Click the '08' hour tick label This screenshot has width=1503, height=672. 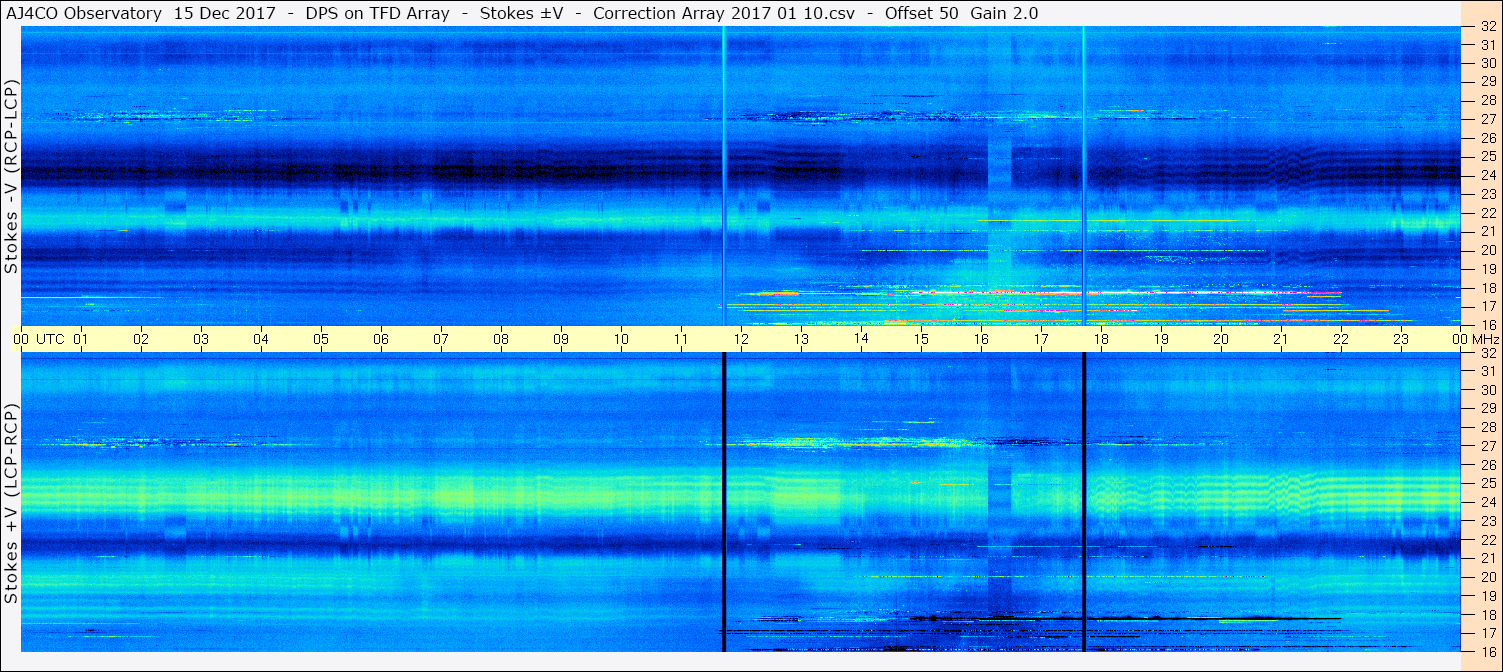[501, 339]
